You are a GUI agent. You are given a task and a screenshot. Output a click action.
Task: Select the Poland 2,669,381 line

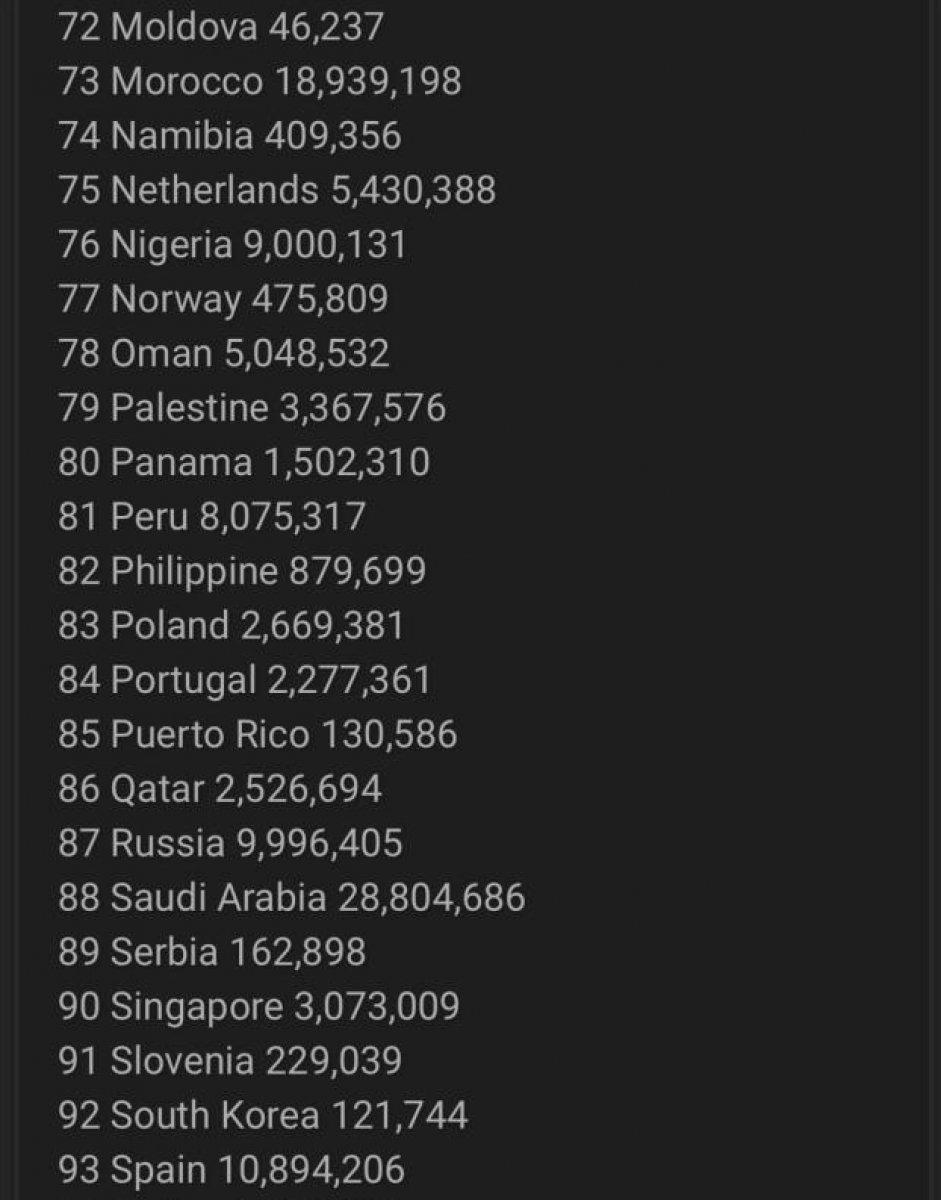click(231, 625)
